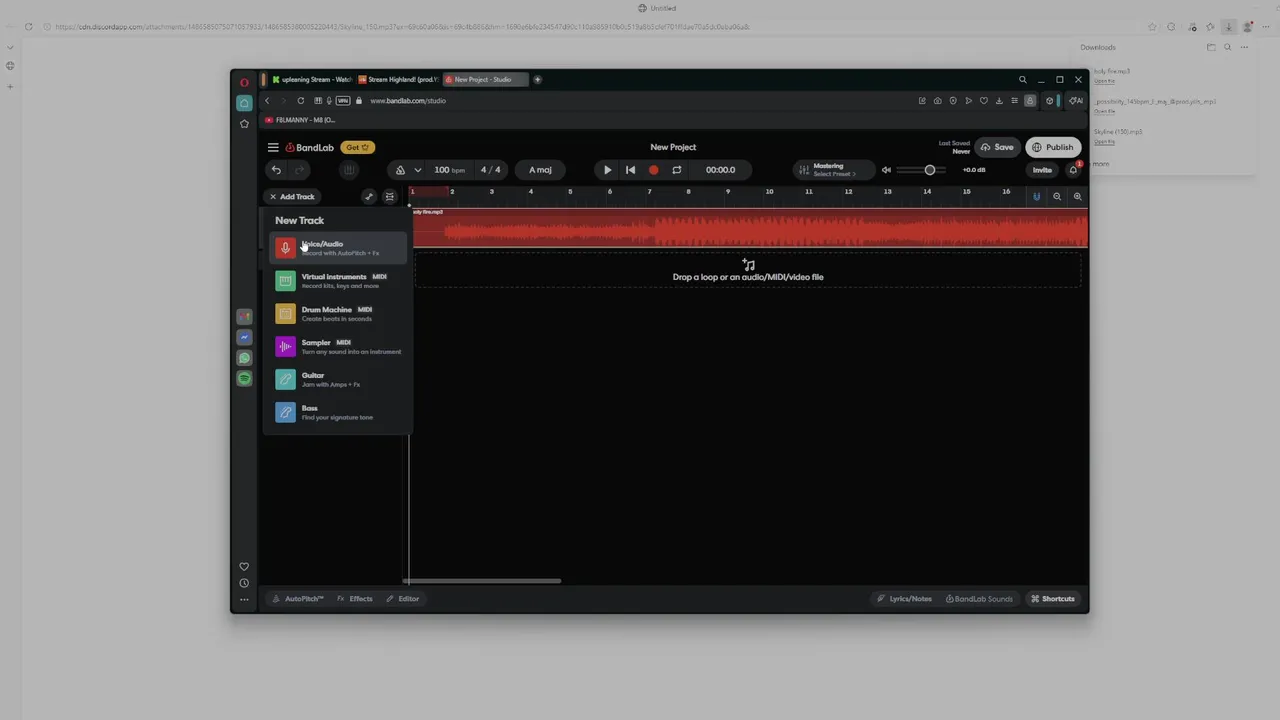Open the notifications bell

(x=1073, y=170)
